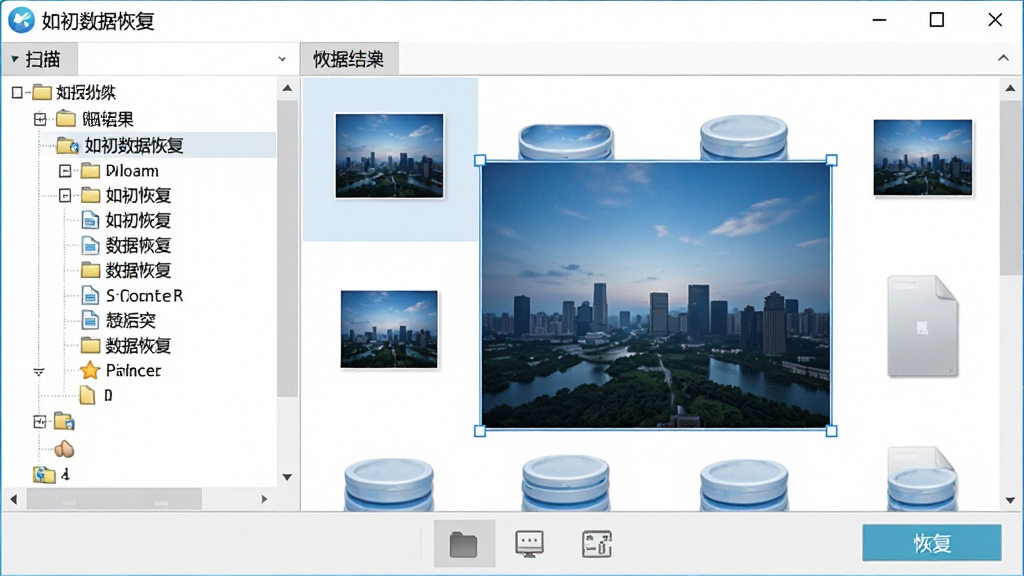Click the document icon of 如初恢复 file
This screenshot has height=576, width=1024.
tap(90, 220)
